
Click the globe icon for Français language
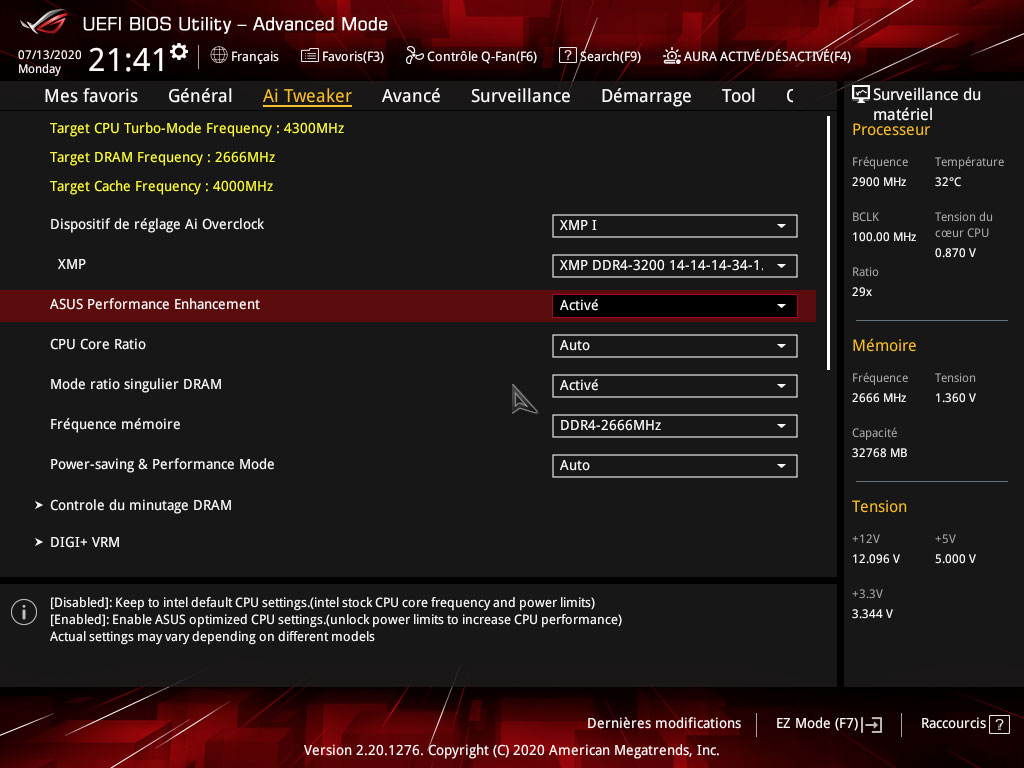[219, 56]
